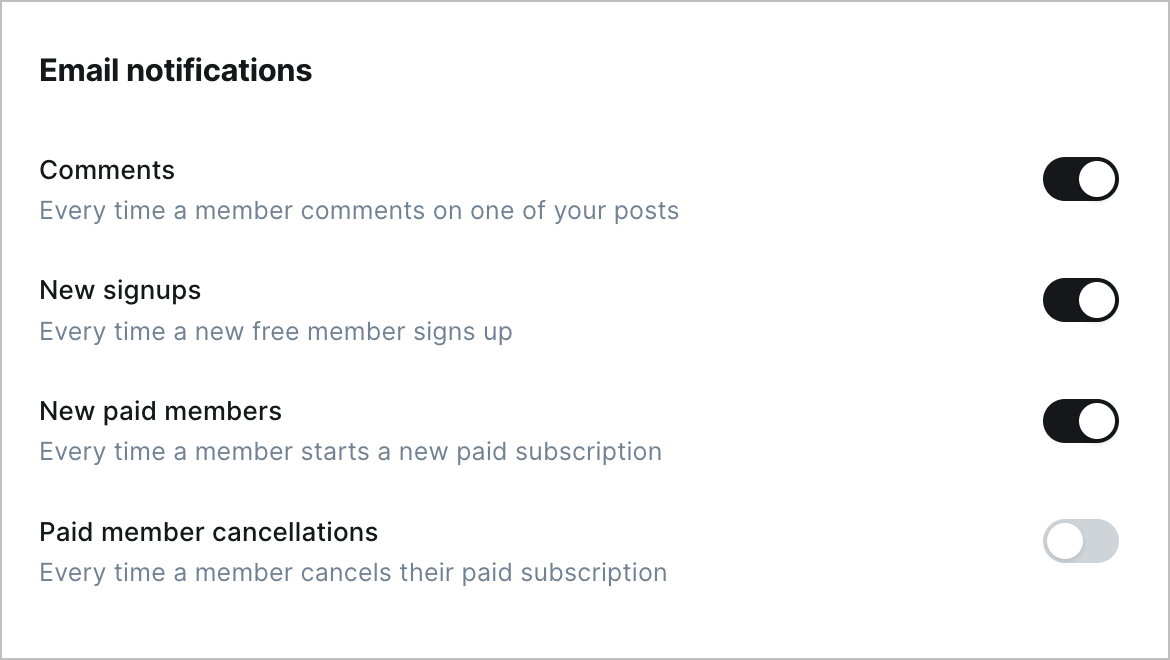The width and height of the screenshot is (1170, 660).
Task: Turn off New signups notifications switch
Action: [1080, 300]
